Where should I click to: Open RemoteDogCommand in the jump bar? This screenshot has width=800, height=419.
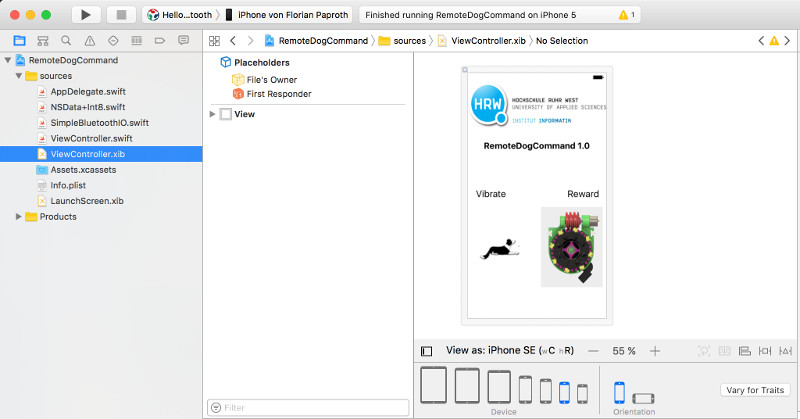316,41
